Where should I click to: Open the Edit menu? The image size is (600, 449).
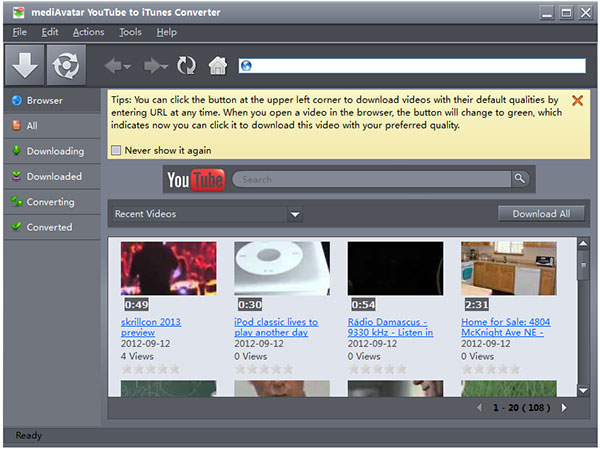50,32
